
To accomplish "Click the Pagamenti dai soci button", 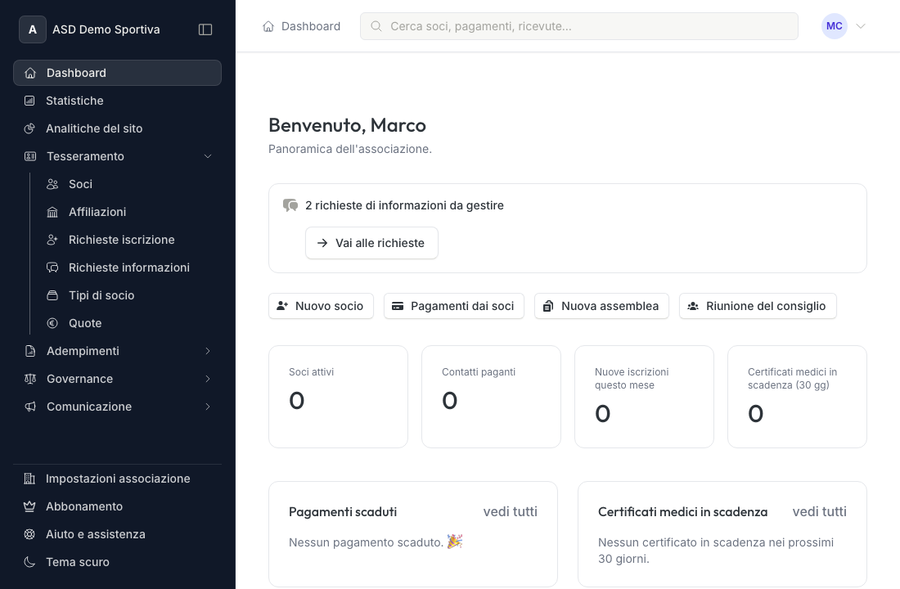I will click(x=454, y=306).
